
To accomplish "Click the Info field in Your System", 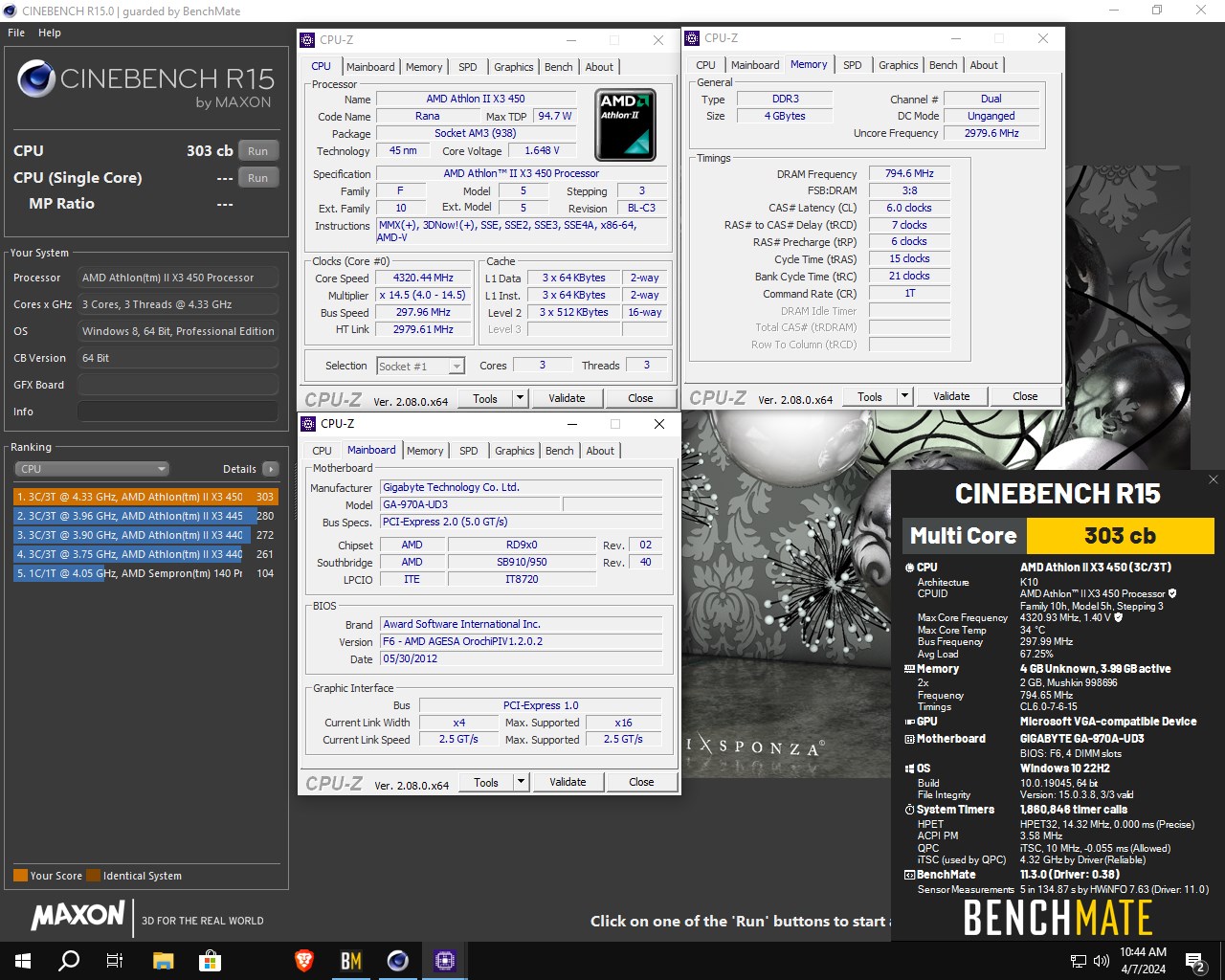I will click(178, 412).
